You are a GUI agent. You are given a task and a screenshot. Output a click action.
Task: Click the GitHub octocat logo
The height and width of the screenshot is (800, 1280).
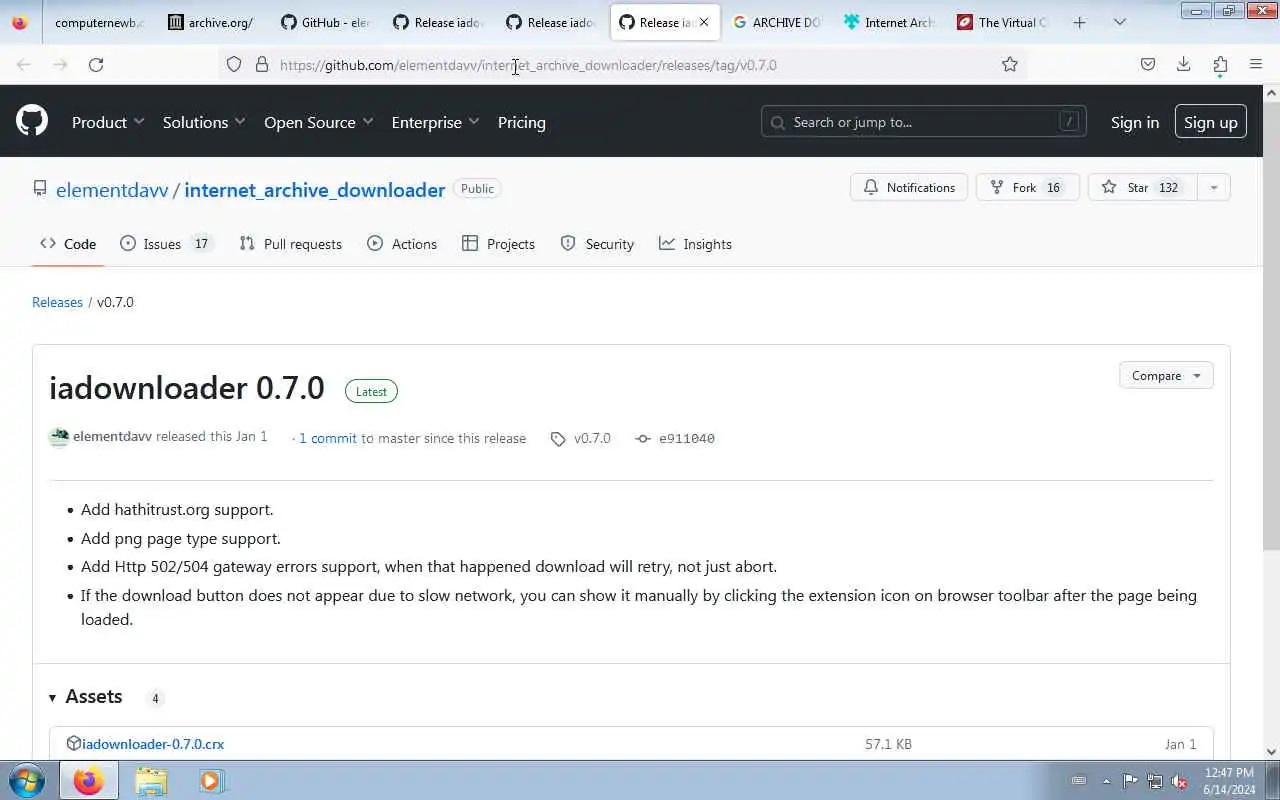pyautogui.click(x=32, y=121)
